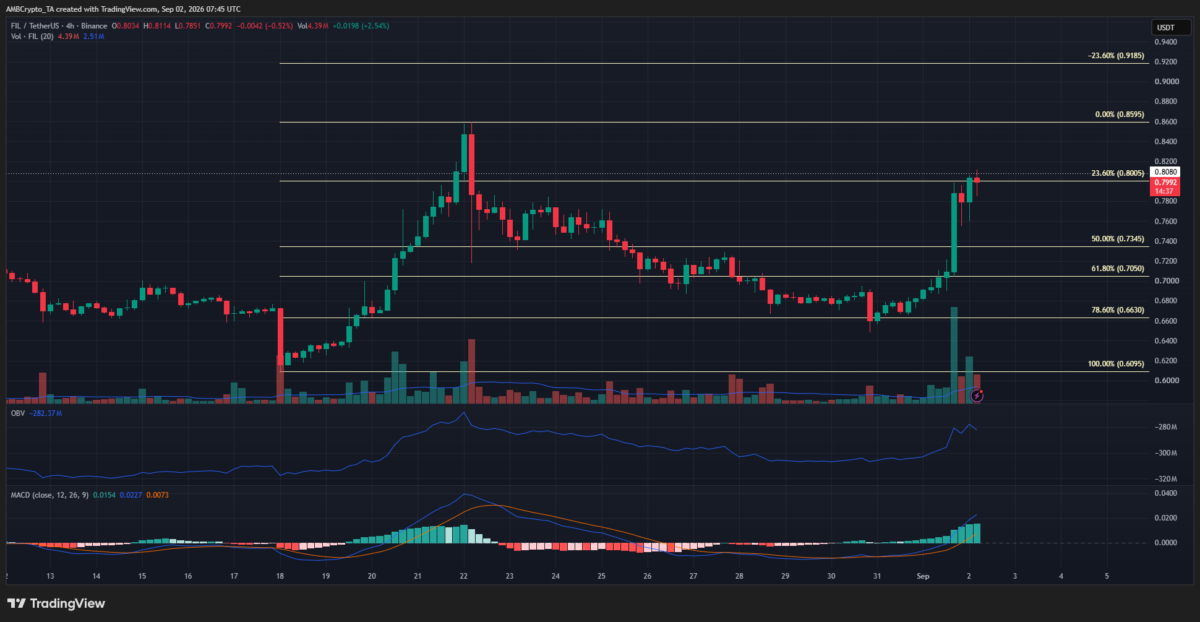
Task: Click the 22 date label on time axis
Action: tap(465, 577)
